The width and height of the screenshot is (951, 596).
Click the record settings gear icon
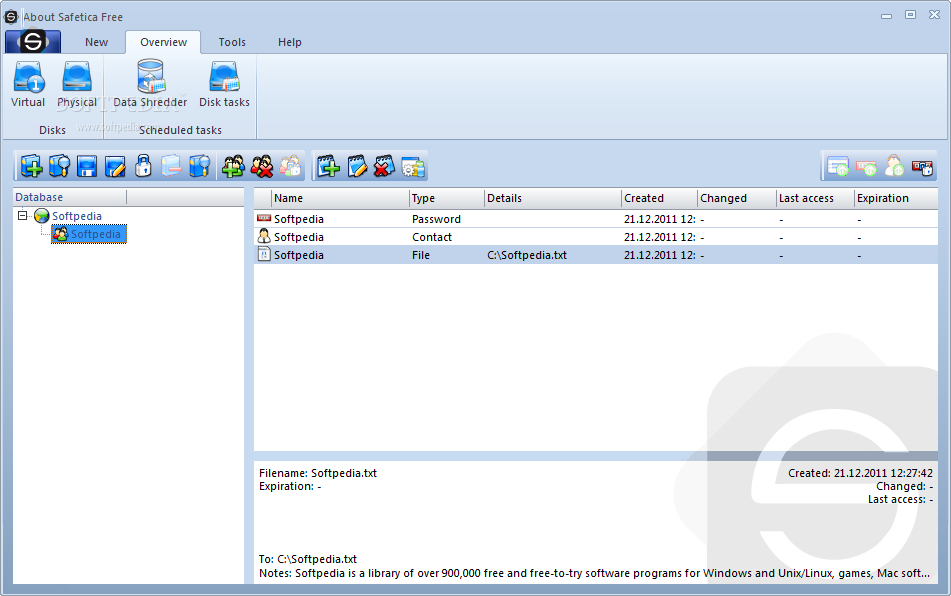[x=413, y=167]
